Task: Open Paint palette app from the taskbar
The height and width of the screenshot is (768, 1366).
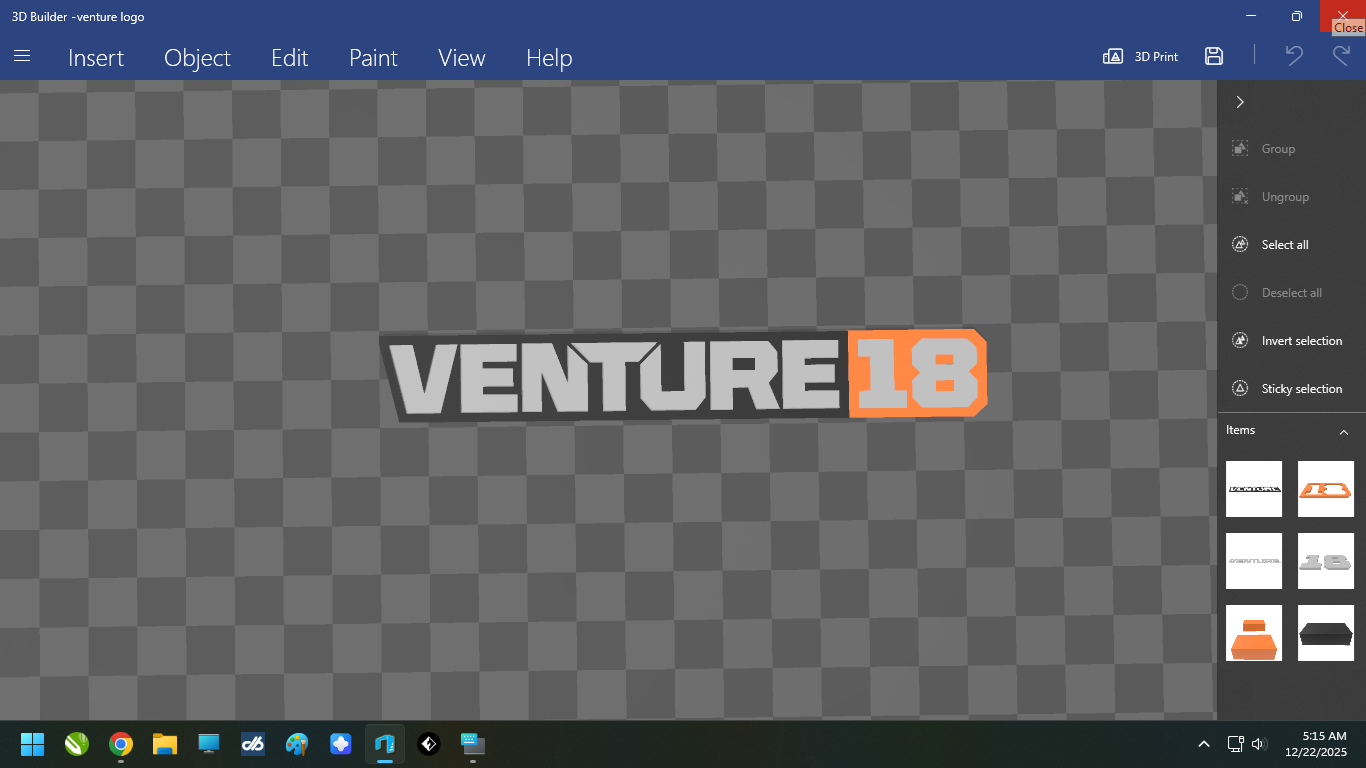Action: [x=297, y=744]
